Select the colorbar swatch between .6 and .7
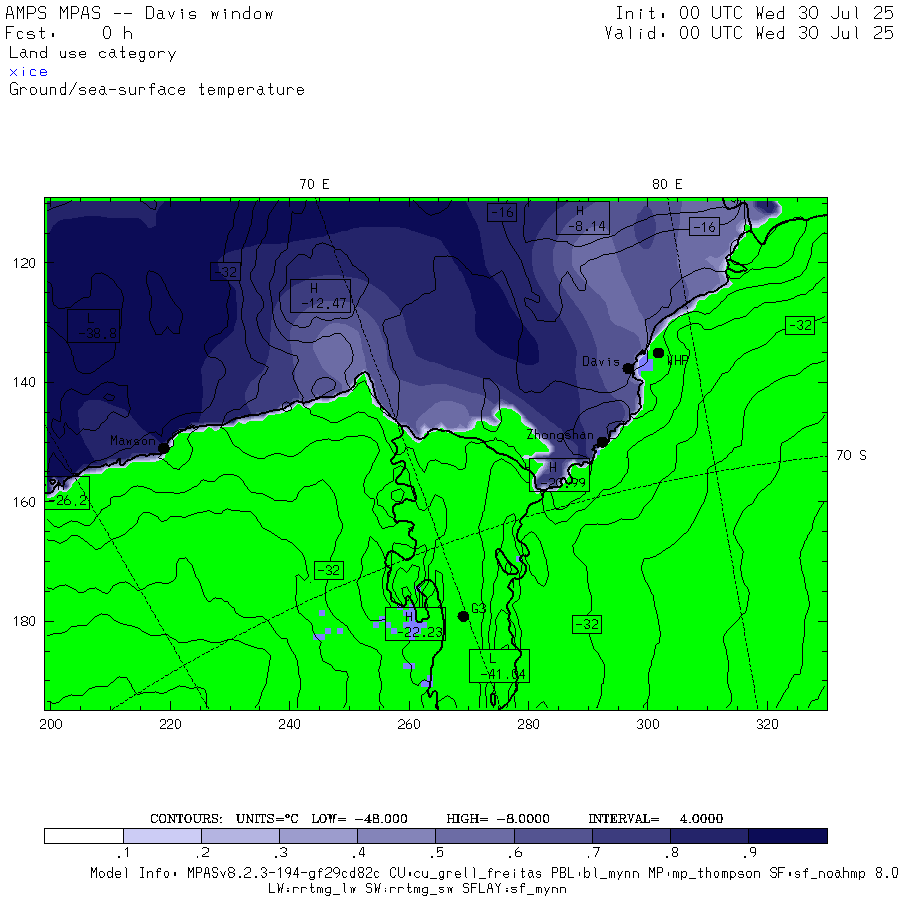Viewport: 900px width, 900px height. click(x=553, y=836)
